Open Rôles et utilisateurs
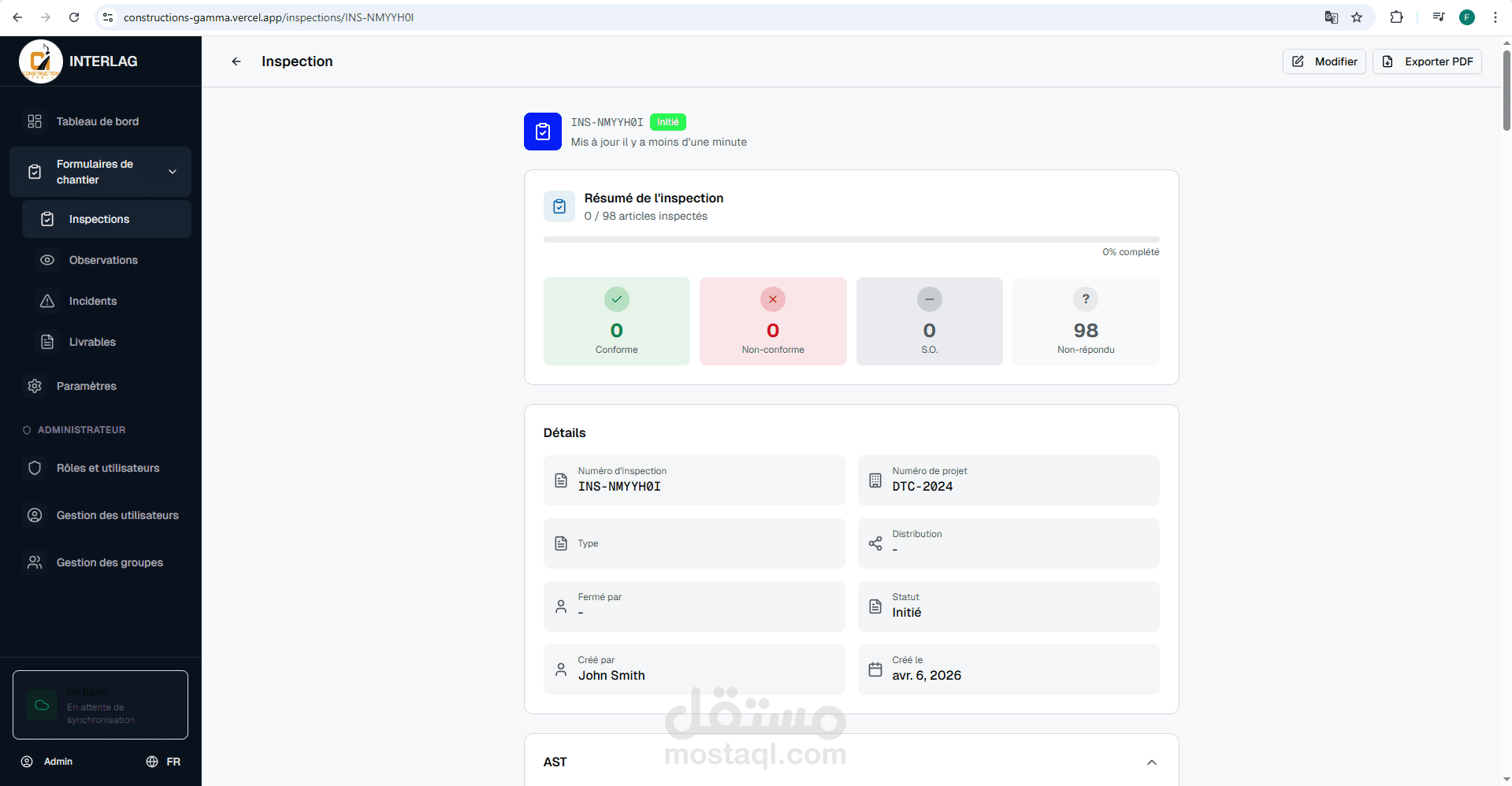Viewport: 1512px width, 786px height. [100, 468]
